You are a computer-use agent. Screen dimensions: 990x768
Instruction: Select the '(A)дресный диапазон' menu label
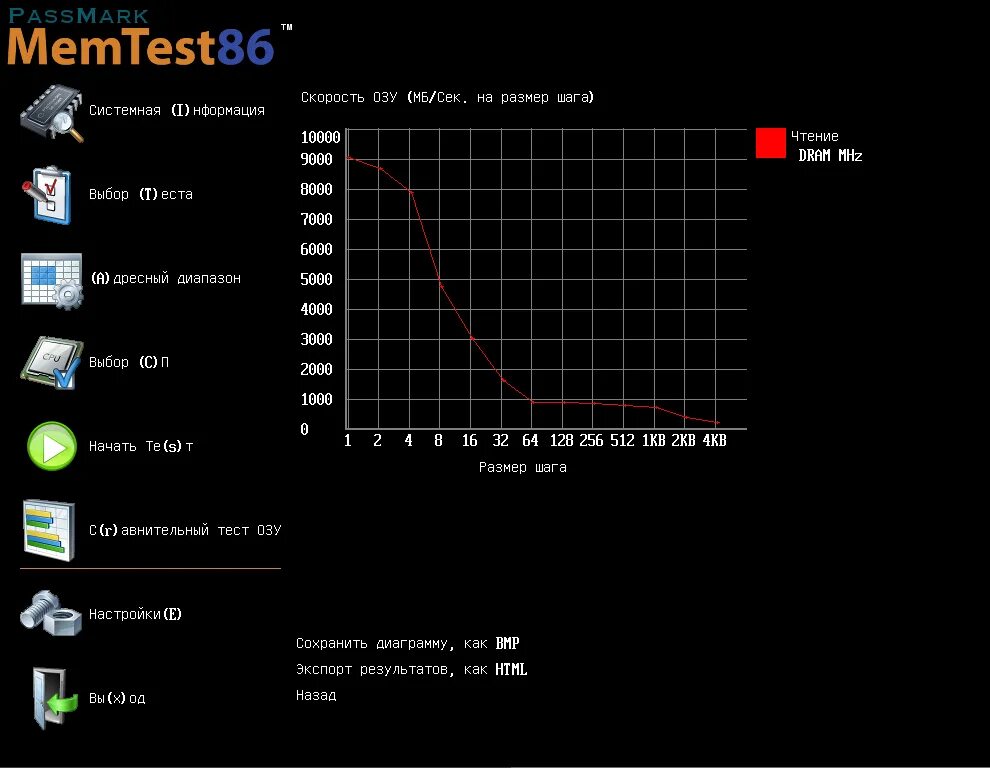pyautogui.click(x=166, y=279)
